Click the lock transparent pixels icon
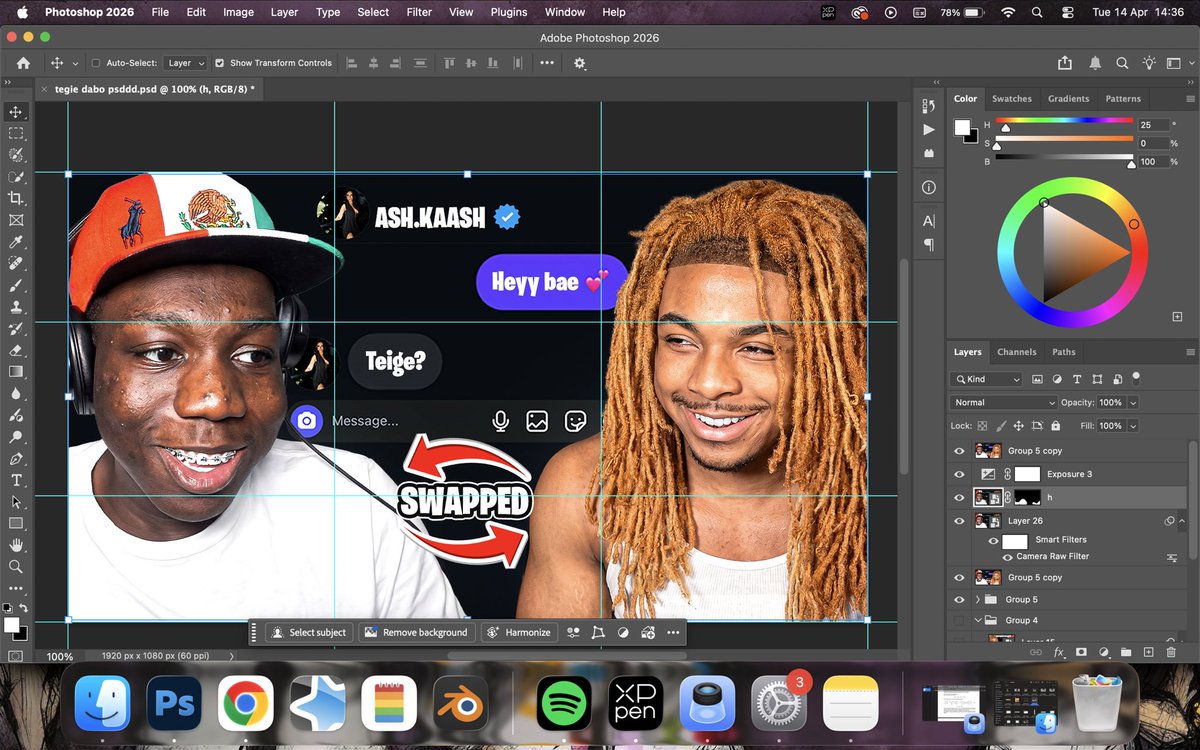This screenshot has height=750, width=1200. coord(981,425)
